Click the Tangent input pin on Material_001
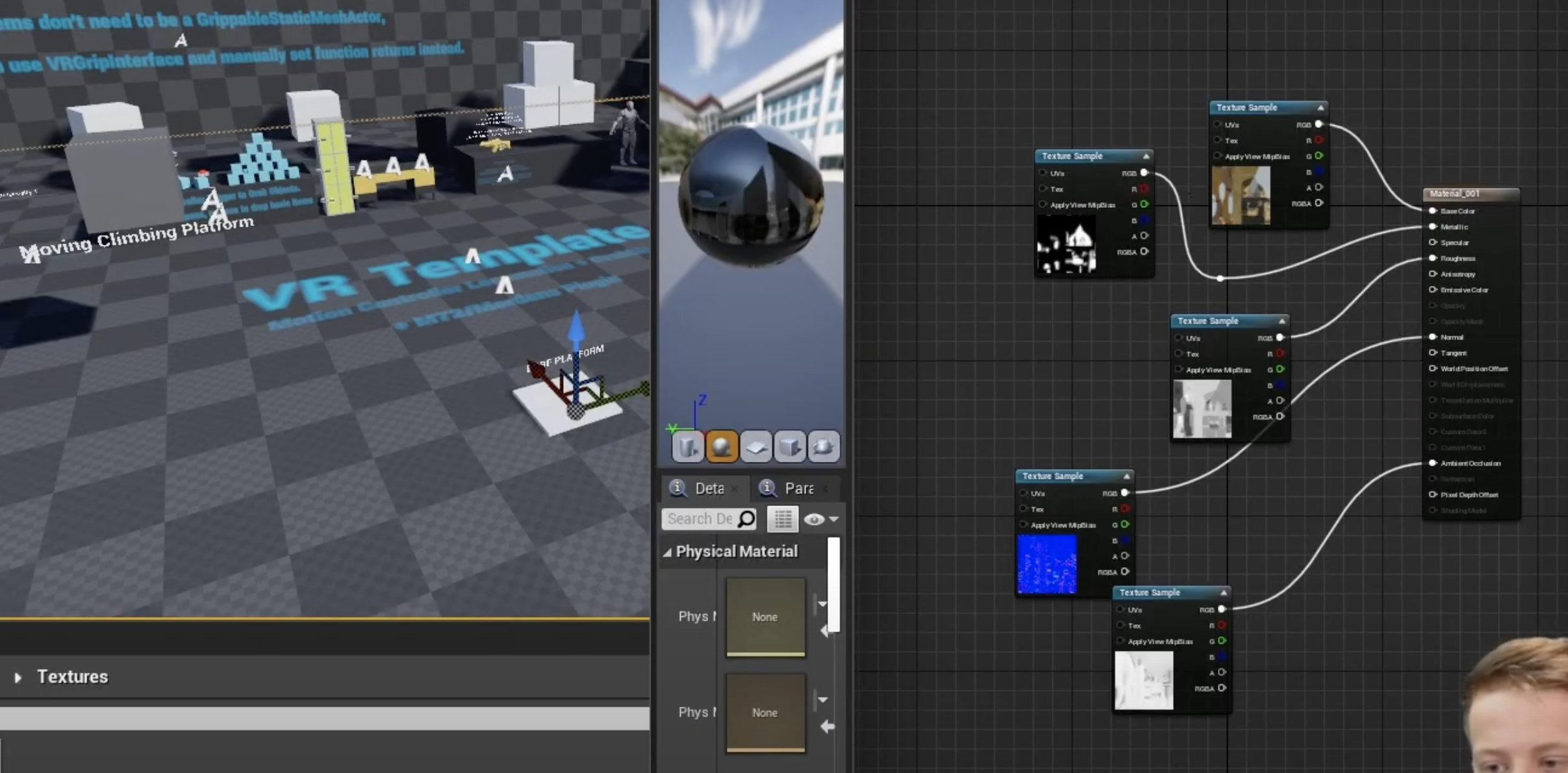This screenshot has width=1568, height=773. (1433, 353)
